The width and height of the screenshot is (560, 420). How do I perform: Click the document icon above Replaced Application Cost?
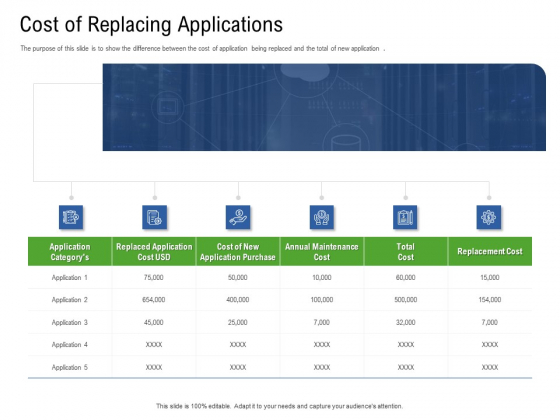(x=154, y=217)
